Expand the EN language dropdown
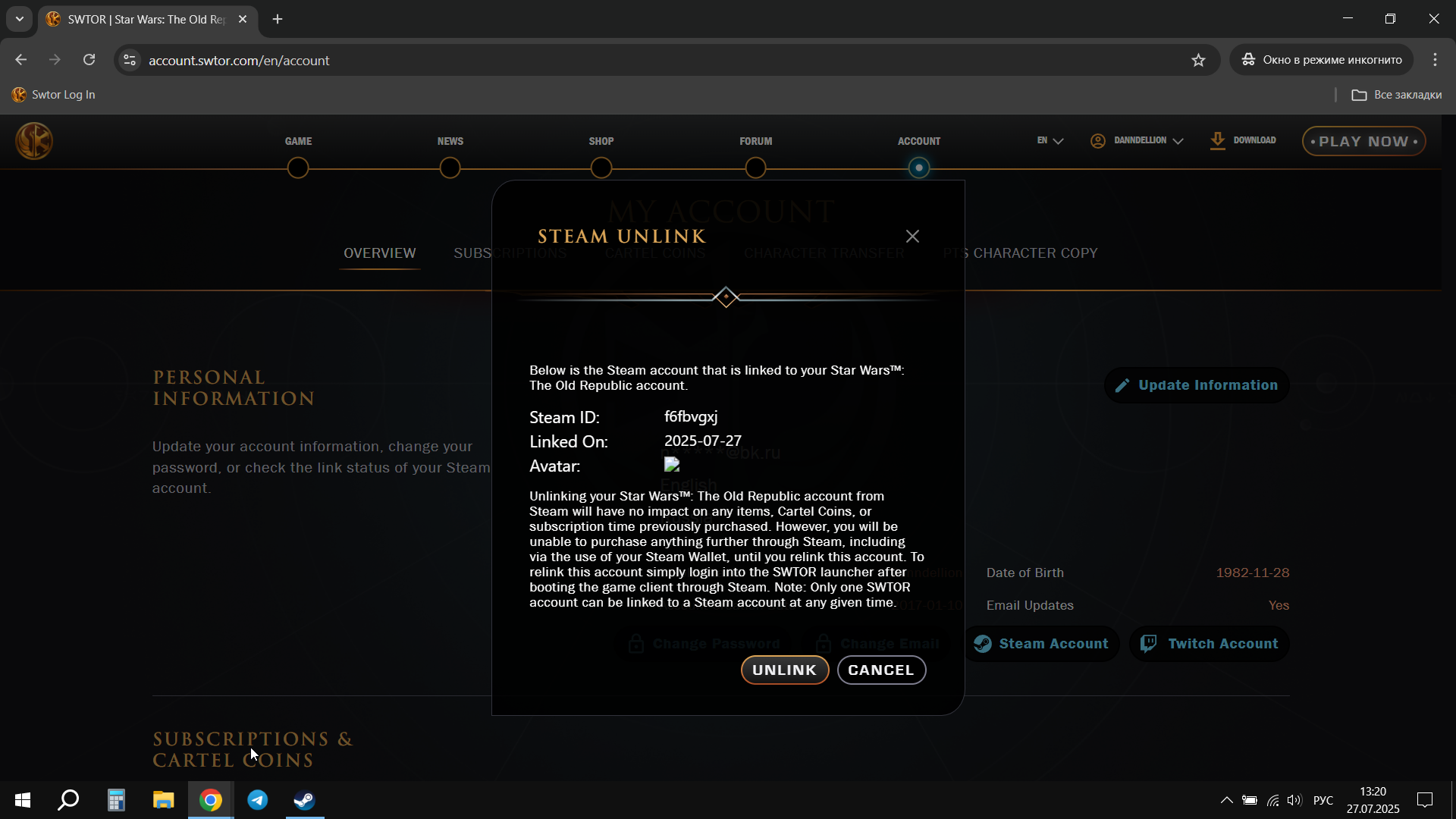Image resolution: width=1456 pixels, height=819 pixels. pos(1050,140)
